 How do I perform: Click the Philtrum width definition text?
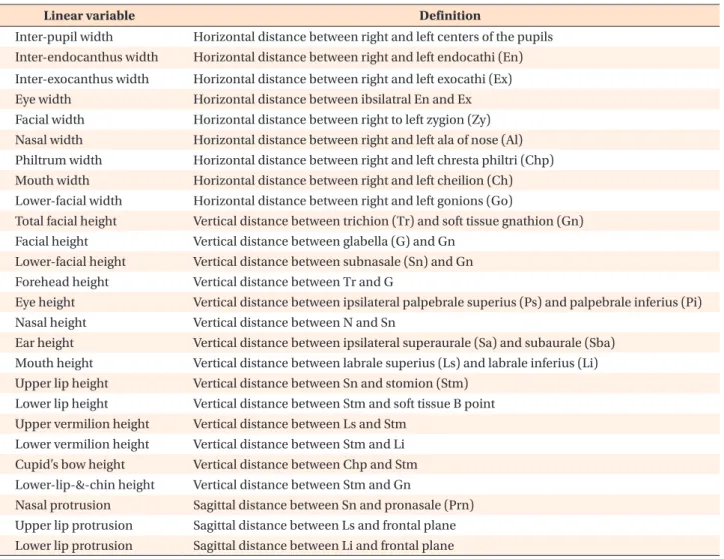tap(374, 160)
